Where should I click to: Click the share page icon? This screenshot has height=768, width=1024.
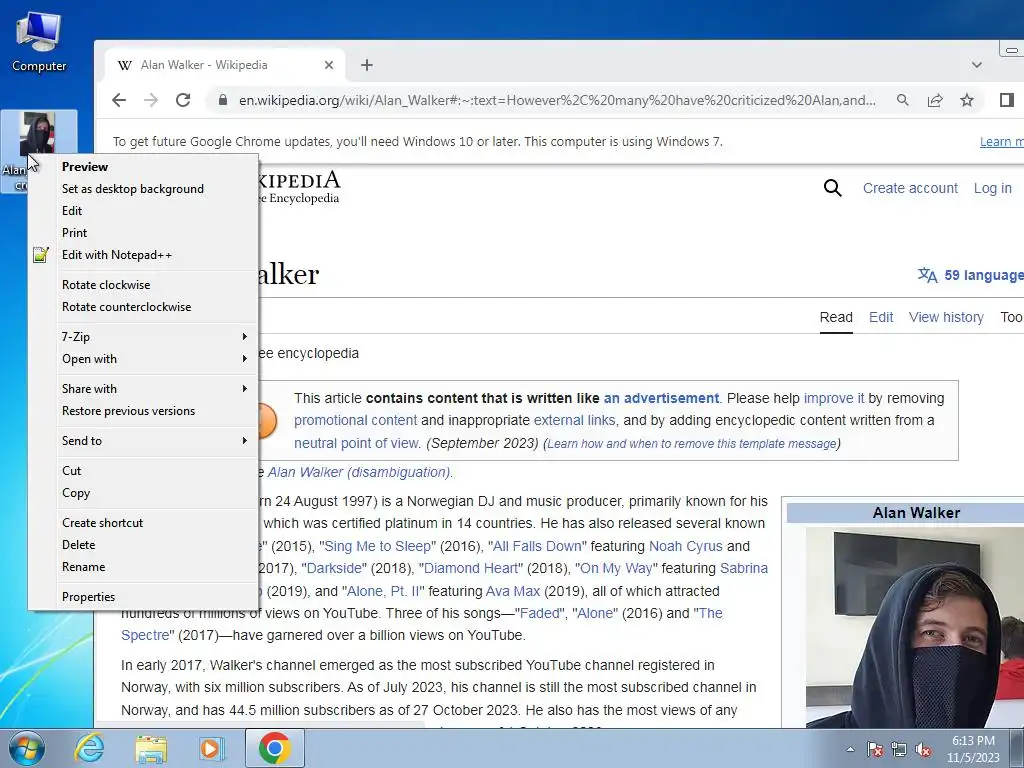click(x=935, y=100)
